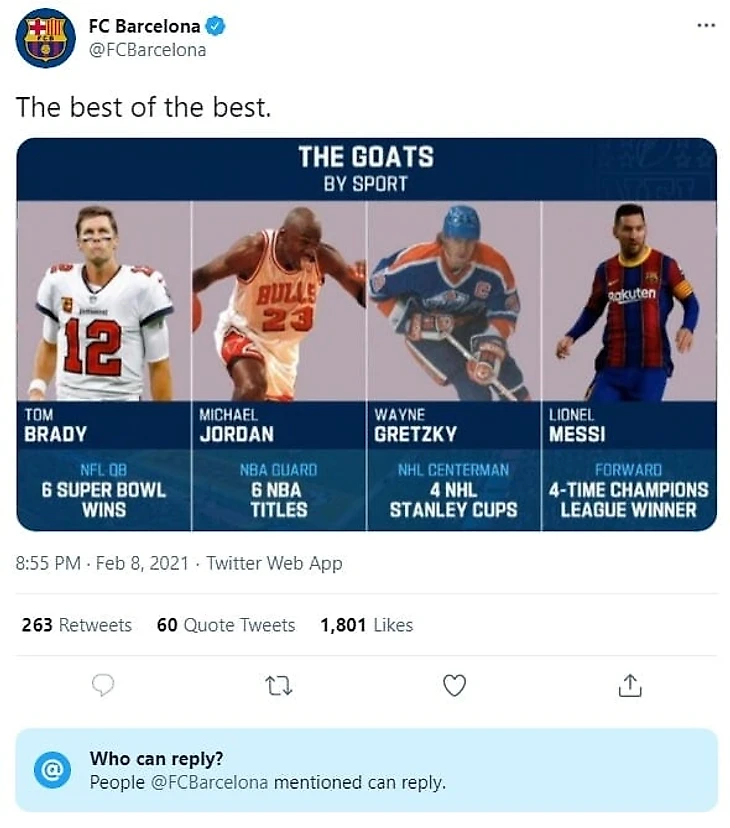View the 60 Quote Tweets list
Image resolution: width=730 pixels, height=828 pixels.
click(x=226, y=625)
